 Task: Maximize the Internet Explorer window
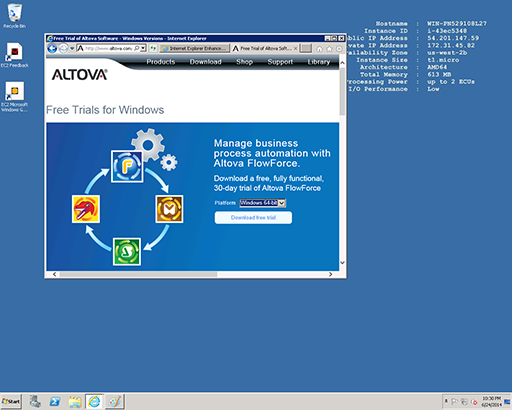[x=334, y=38]
